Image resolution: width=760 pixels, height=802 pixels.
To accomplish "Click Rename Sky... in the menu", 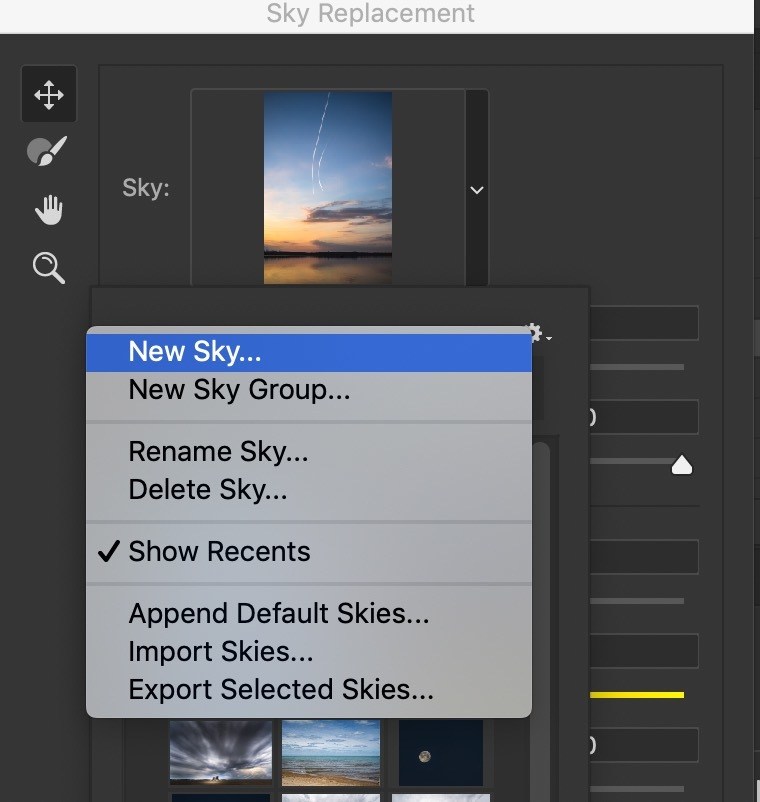I will coord(218,451).
